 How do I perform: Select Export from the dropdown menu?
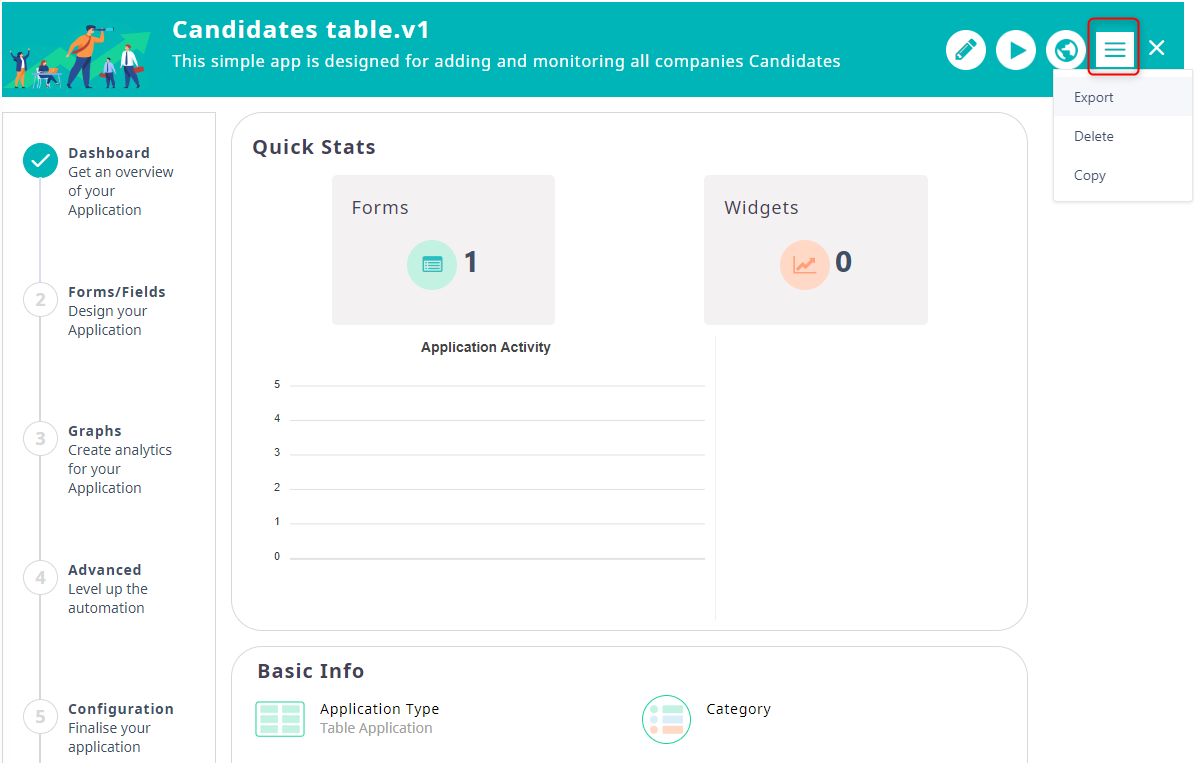[1094, 97]
